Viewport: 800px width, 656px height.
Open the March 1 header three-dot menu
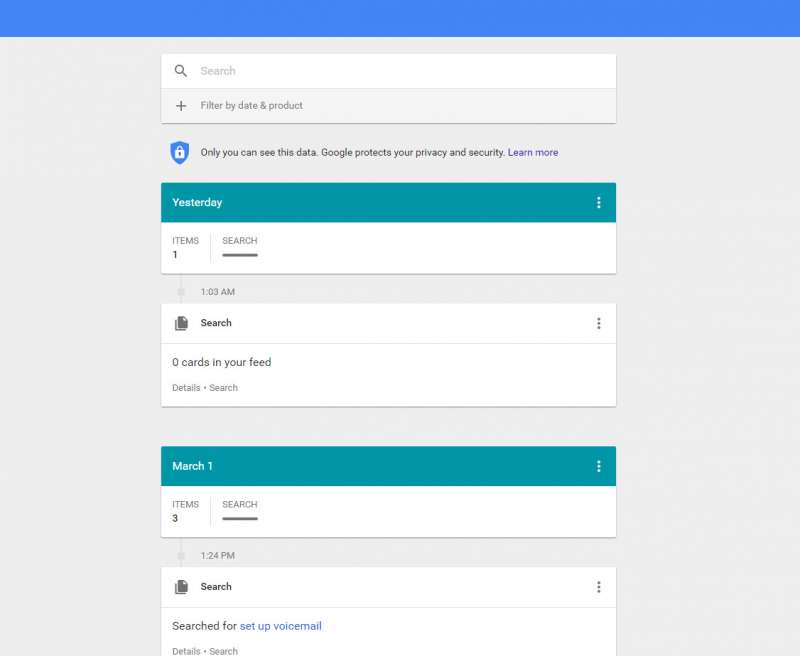click(598, 466)
